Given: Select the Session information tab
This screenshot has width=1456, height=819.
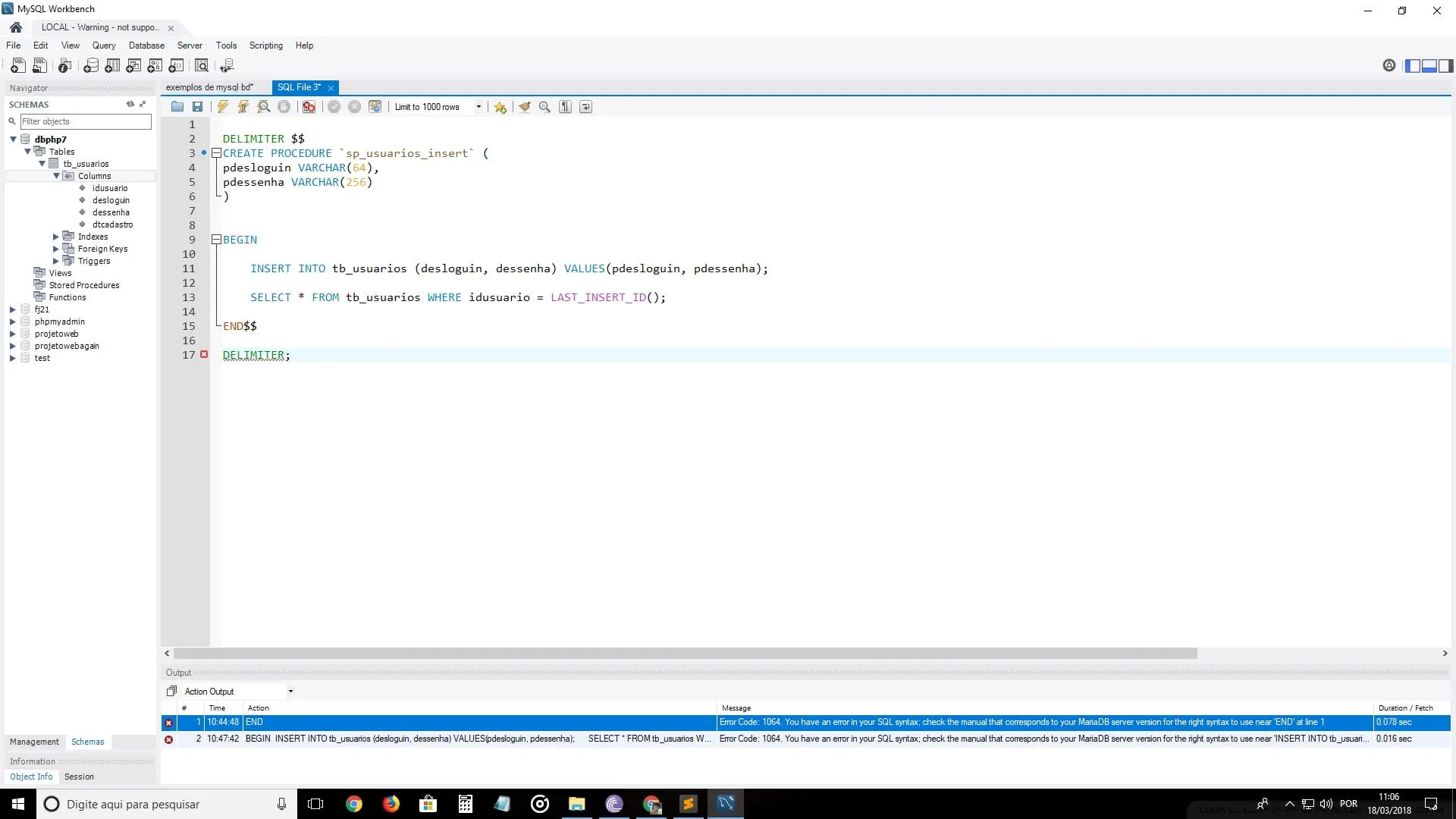Looking at the screenshot, I should 79,777.
